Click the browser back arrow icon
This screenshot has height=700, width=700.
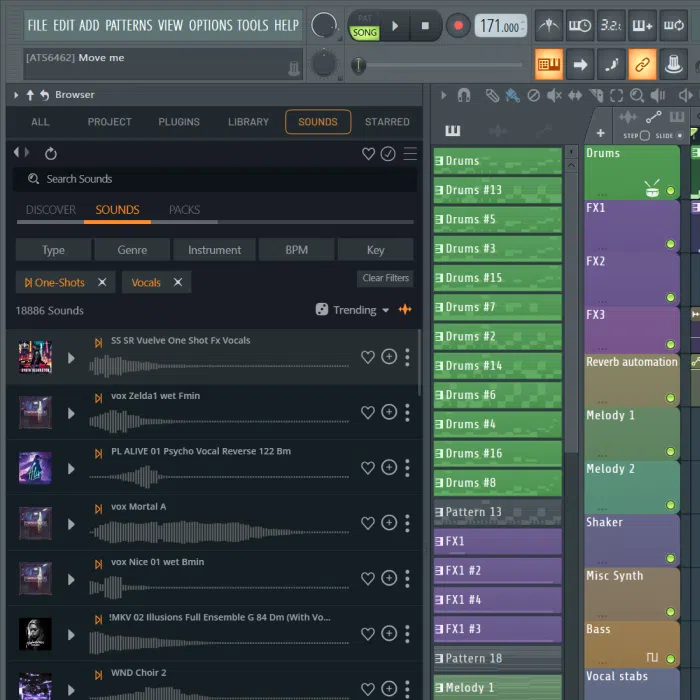pos(44,95)
